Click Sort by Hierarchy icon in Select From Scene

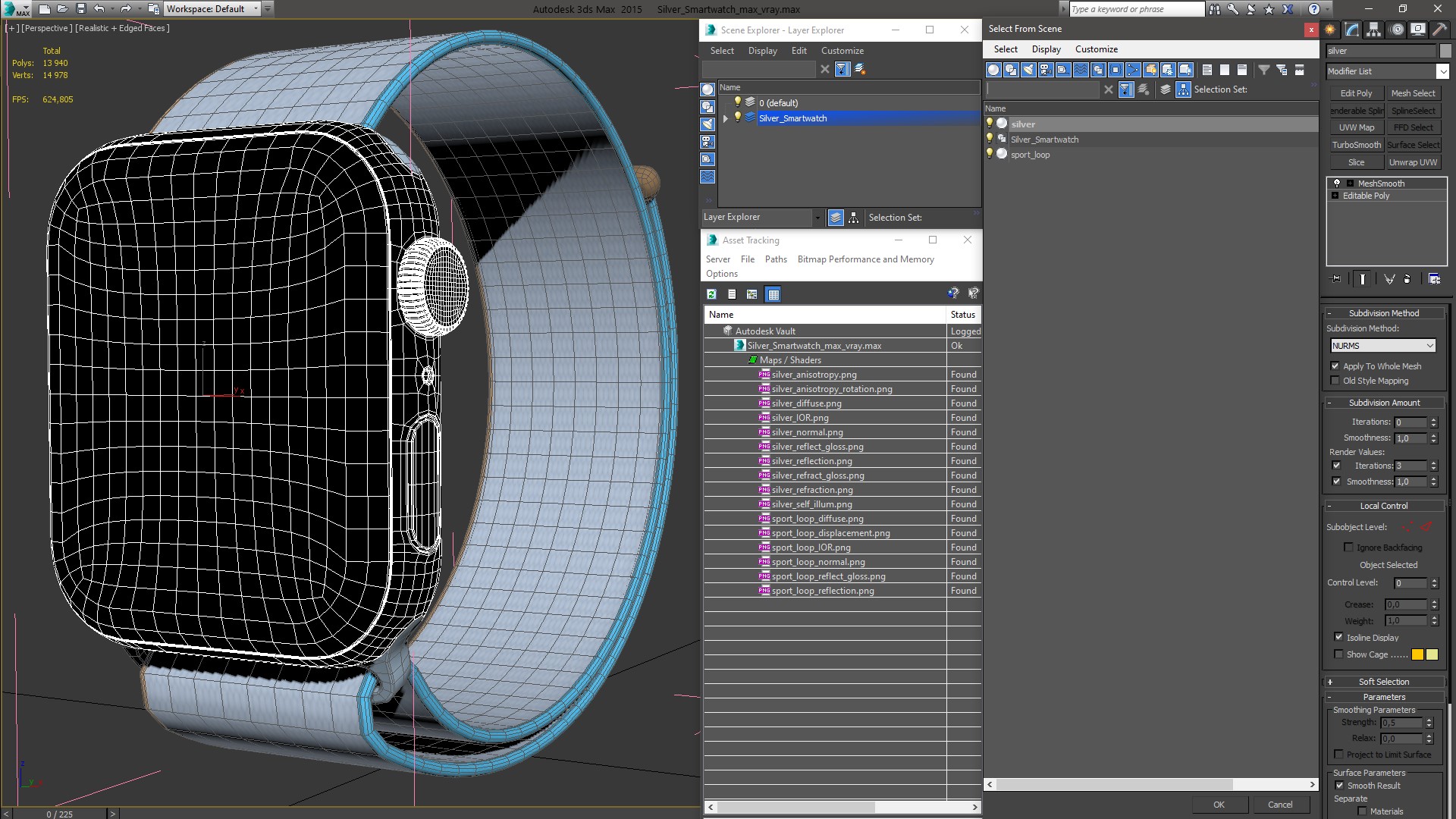(x=1183, y=89)
